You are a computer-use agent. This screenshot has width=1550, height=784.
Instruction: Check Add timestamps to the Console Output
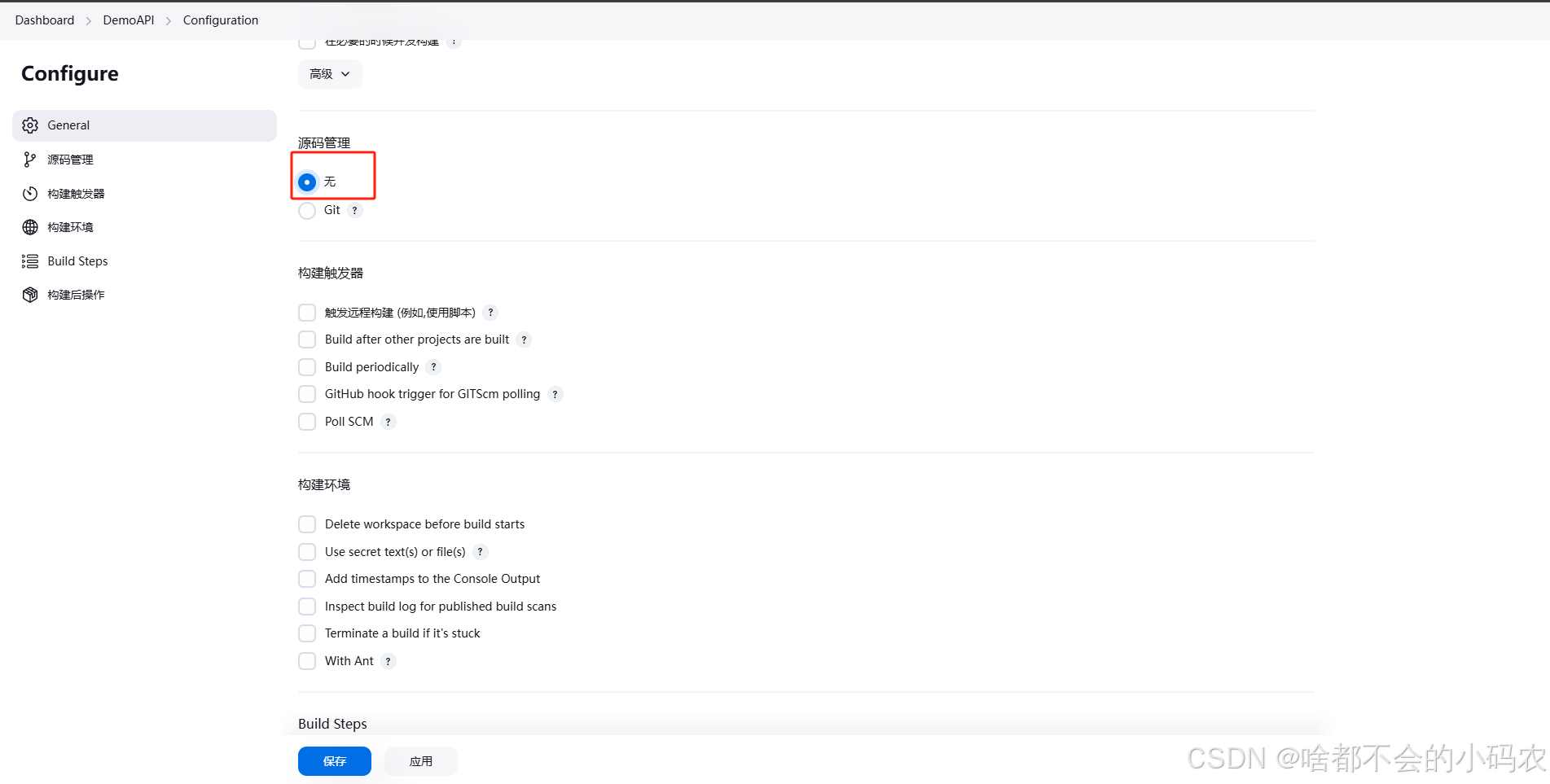(307, 579)
